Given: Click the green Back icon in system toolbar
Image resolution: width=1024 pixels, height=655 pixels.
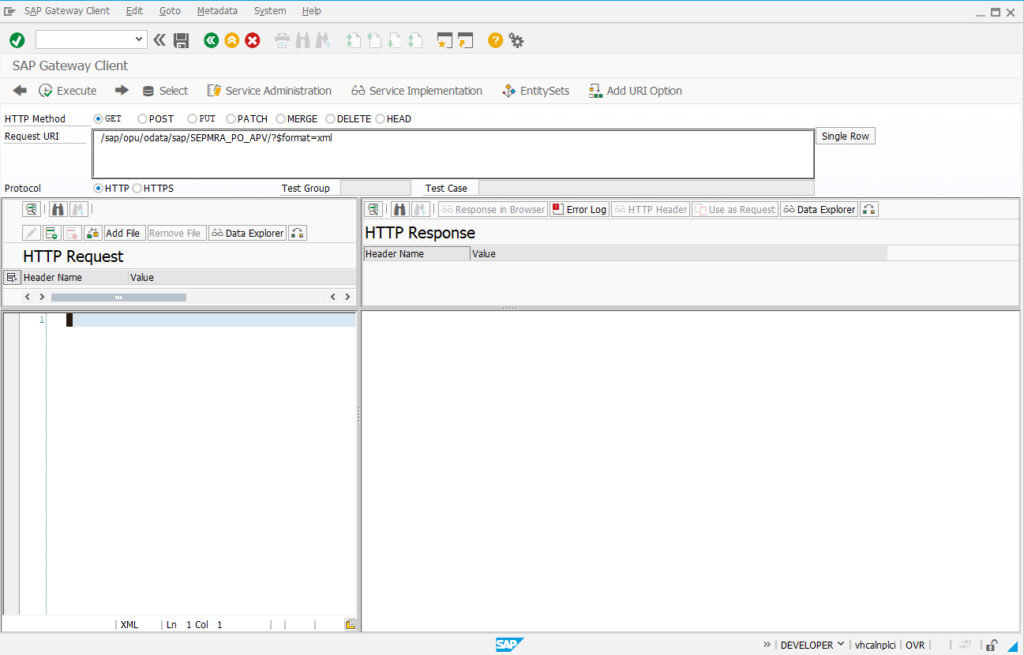Looking at the screenshot, I should (211, 40).
